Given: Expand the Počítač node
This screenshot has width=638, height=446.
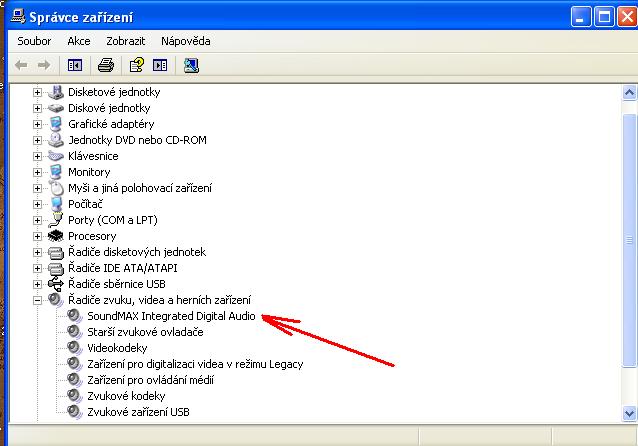Looking at the screenshot, I should point(37,204).
